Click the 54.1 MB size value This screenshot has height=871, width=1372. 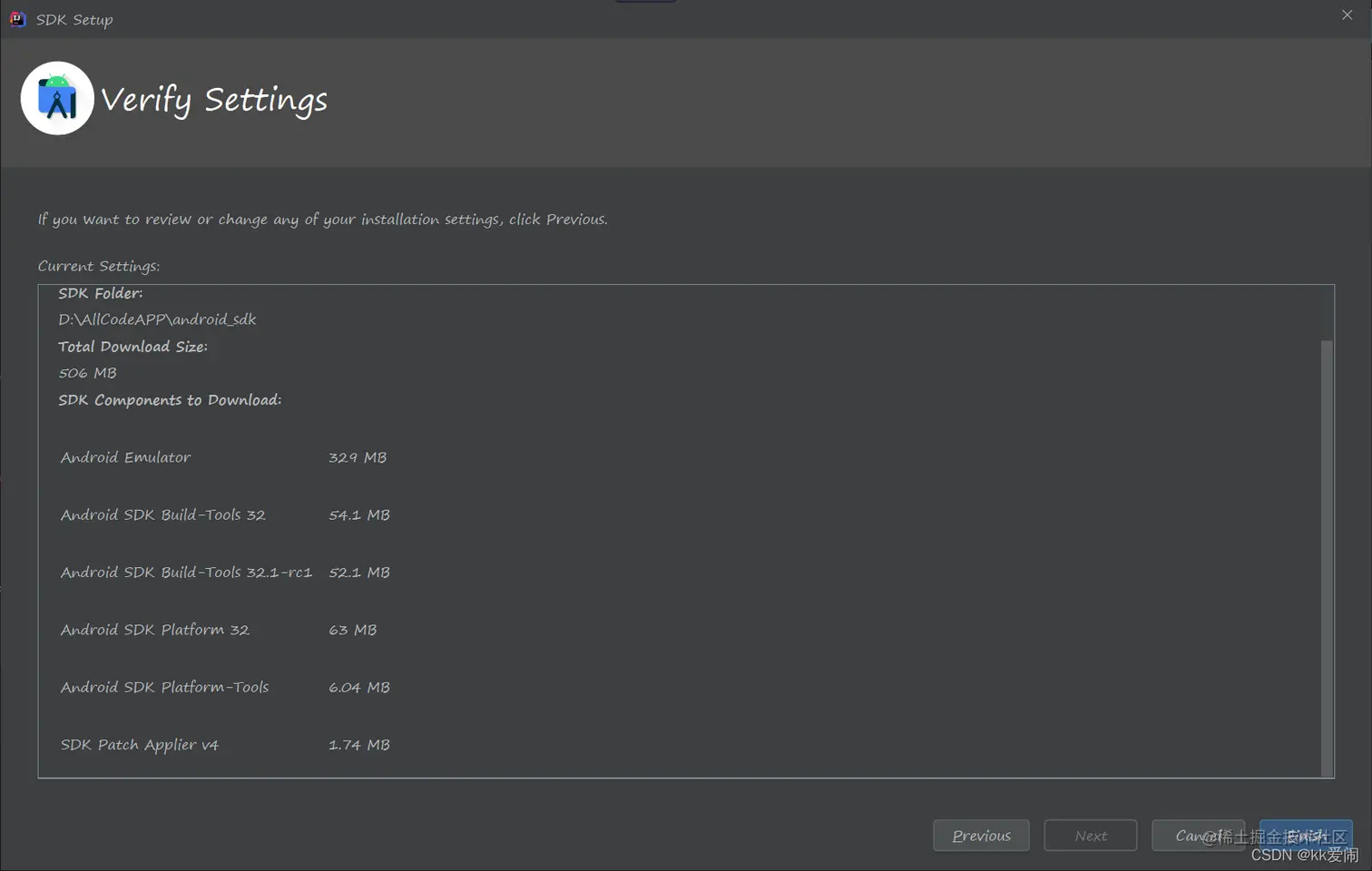click(x=359, y=514)
